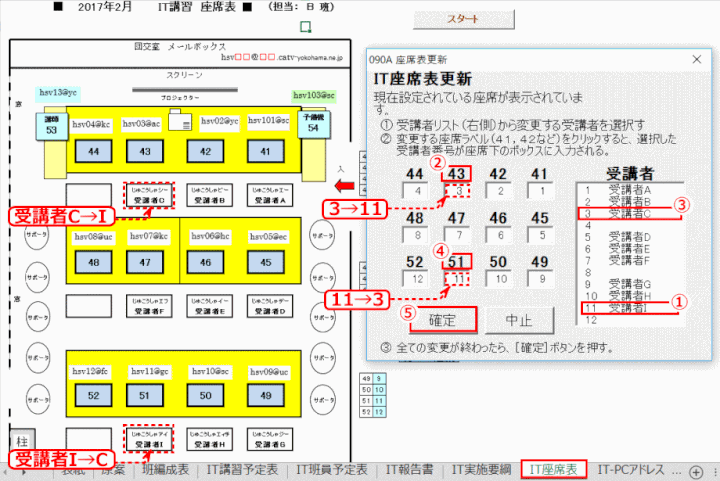Focus the number box under seat 48
Screen dimensions: 720x481
coord(415,235)
